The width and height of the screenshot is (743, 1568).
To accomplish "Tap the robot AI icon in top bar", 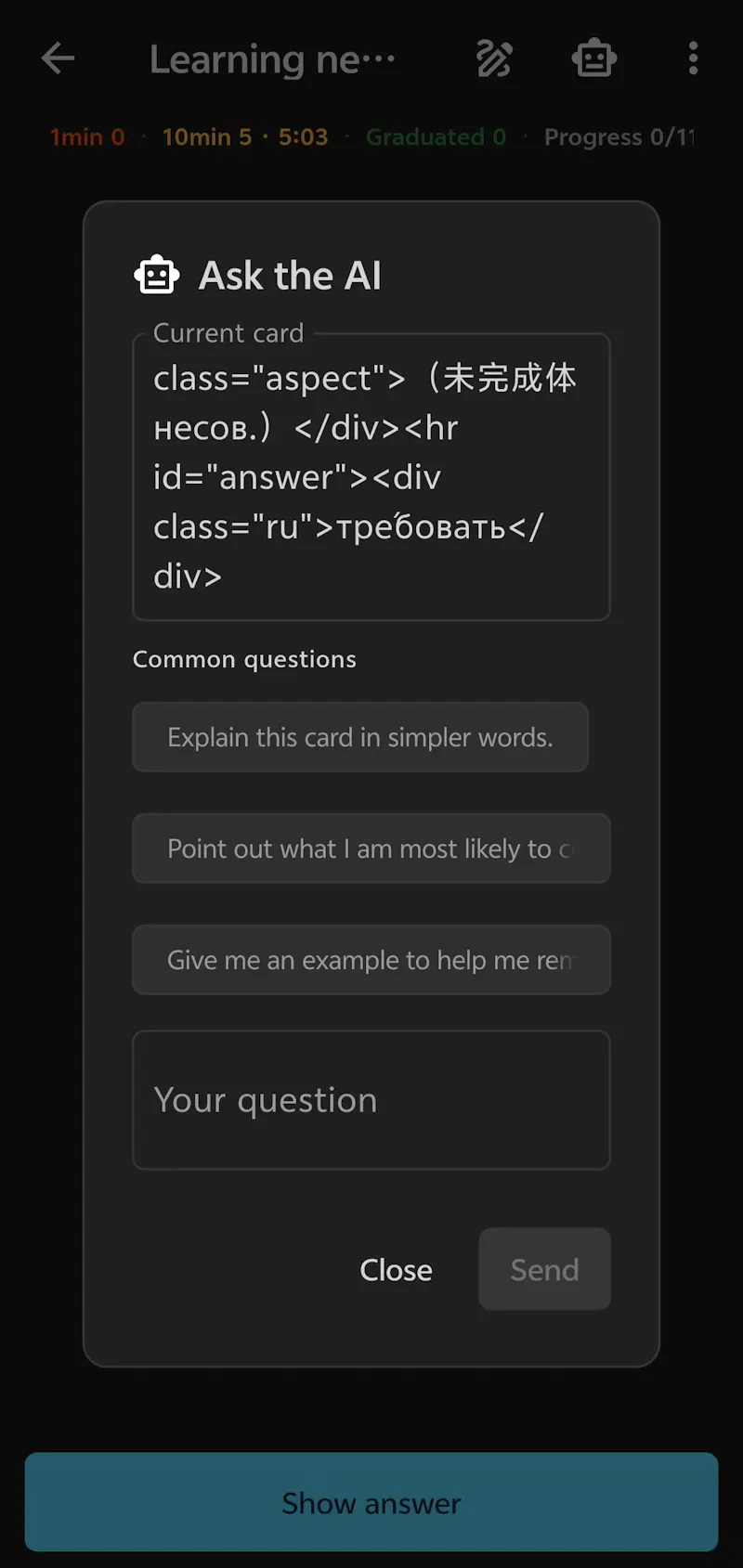I will 594,58.
